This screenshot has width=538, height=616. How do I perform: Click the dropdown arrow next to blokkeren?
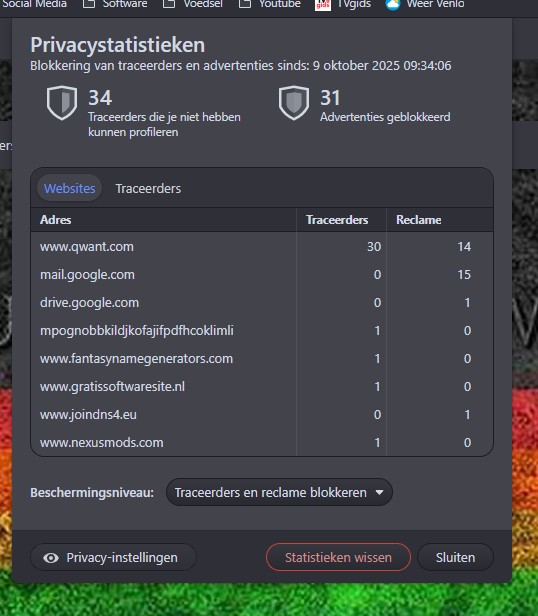coord(379,493)
